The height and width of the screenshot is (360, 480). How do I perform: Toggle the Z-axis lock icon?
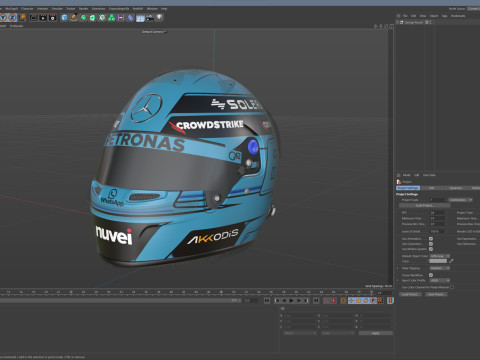click(12, 17)
